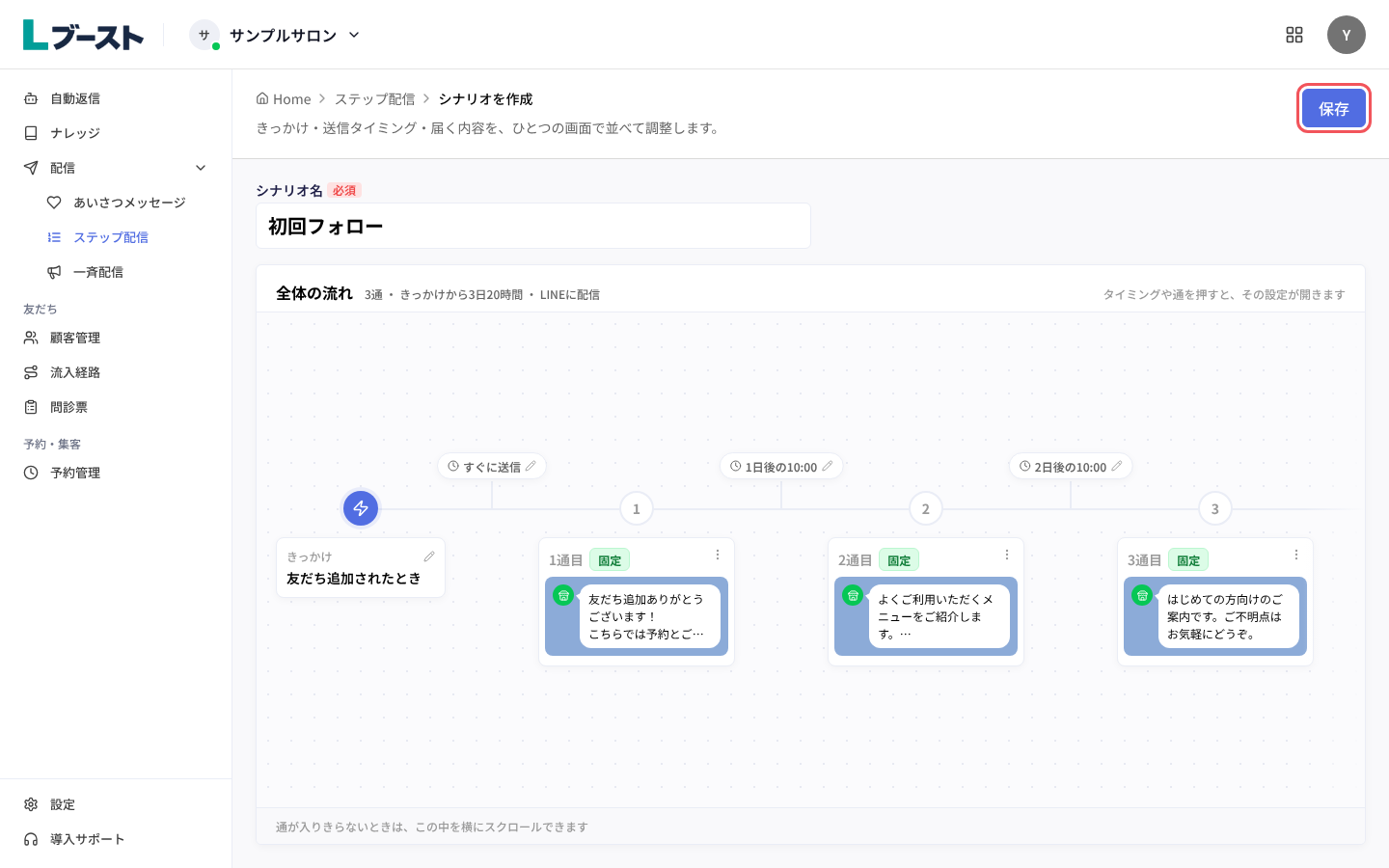1389x868 pixels.
Task: Open 設定 settings in the sidebar
Action: click(116, 804)
